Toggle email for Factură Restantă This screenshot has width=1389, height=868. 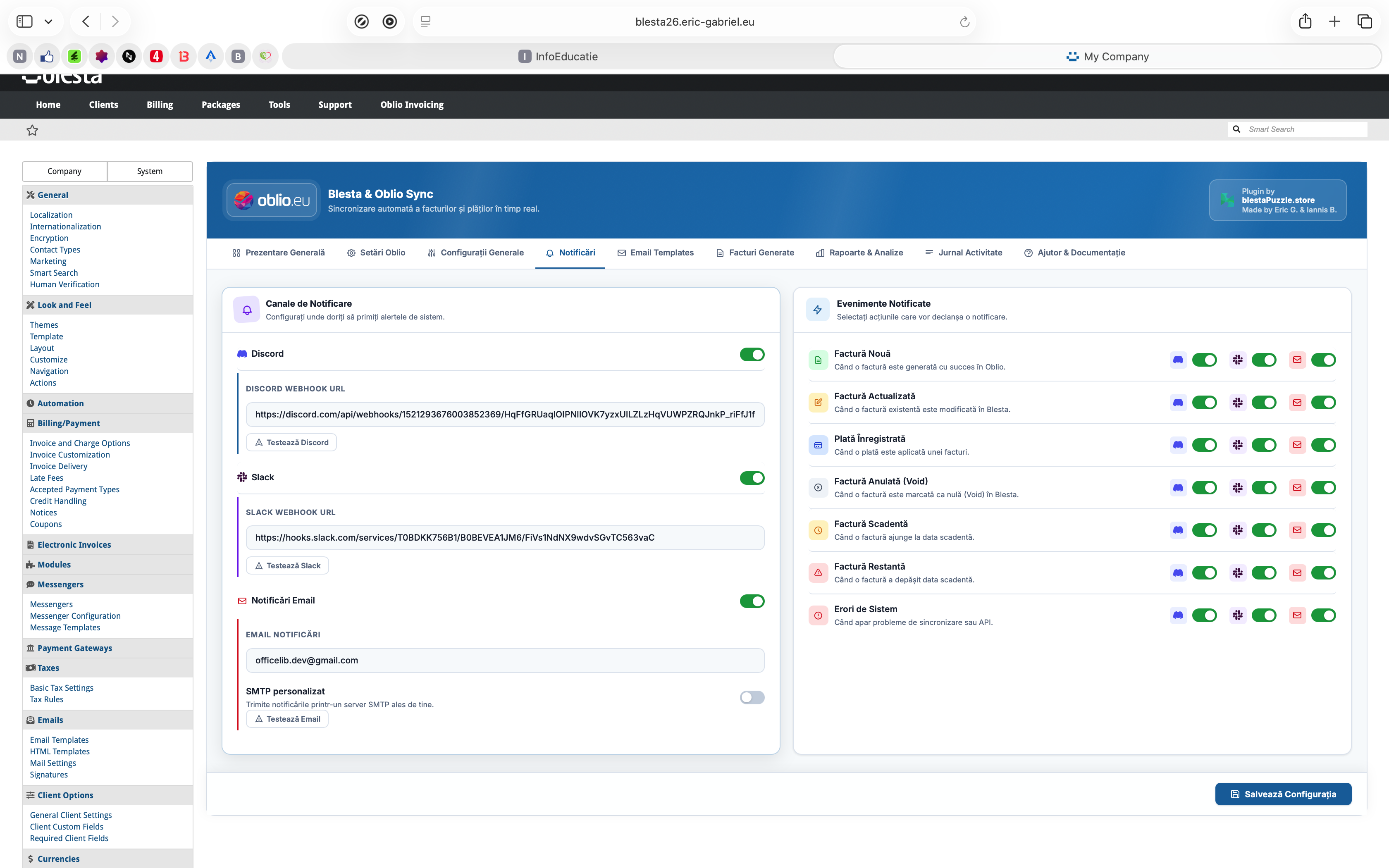coord(1324,572)
